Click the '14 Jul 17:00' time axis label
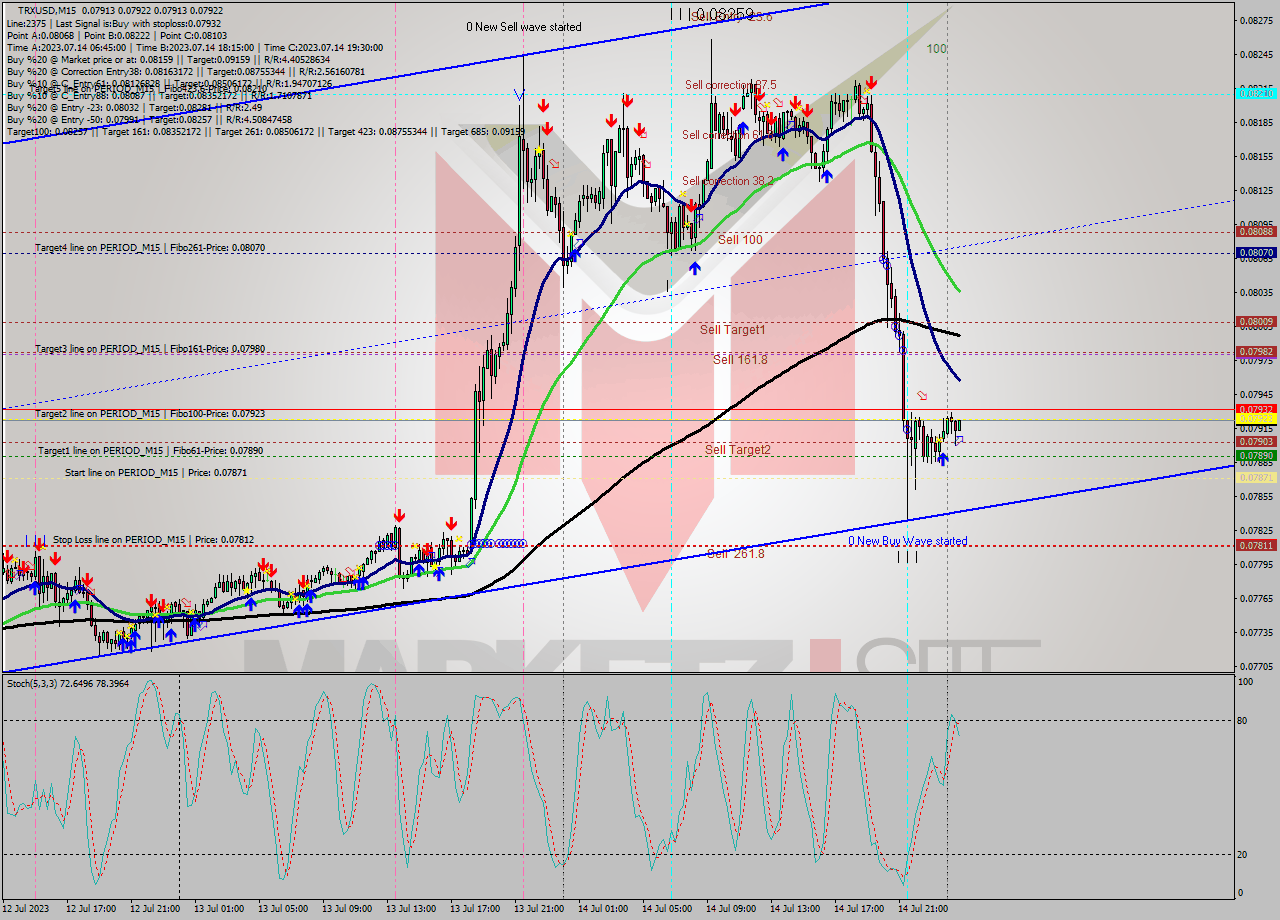 (859, 909)
